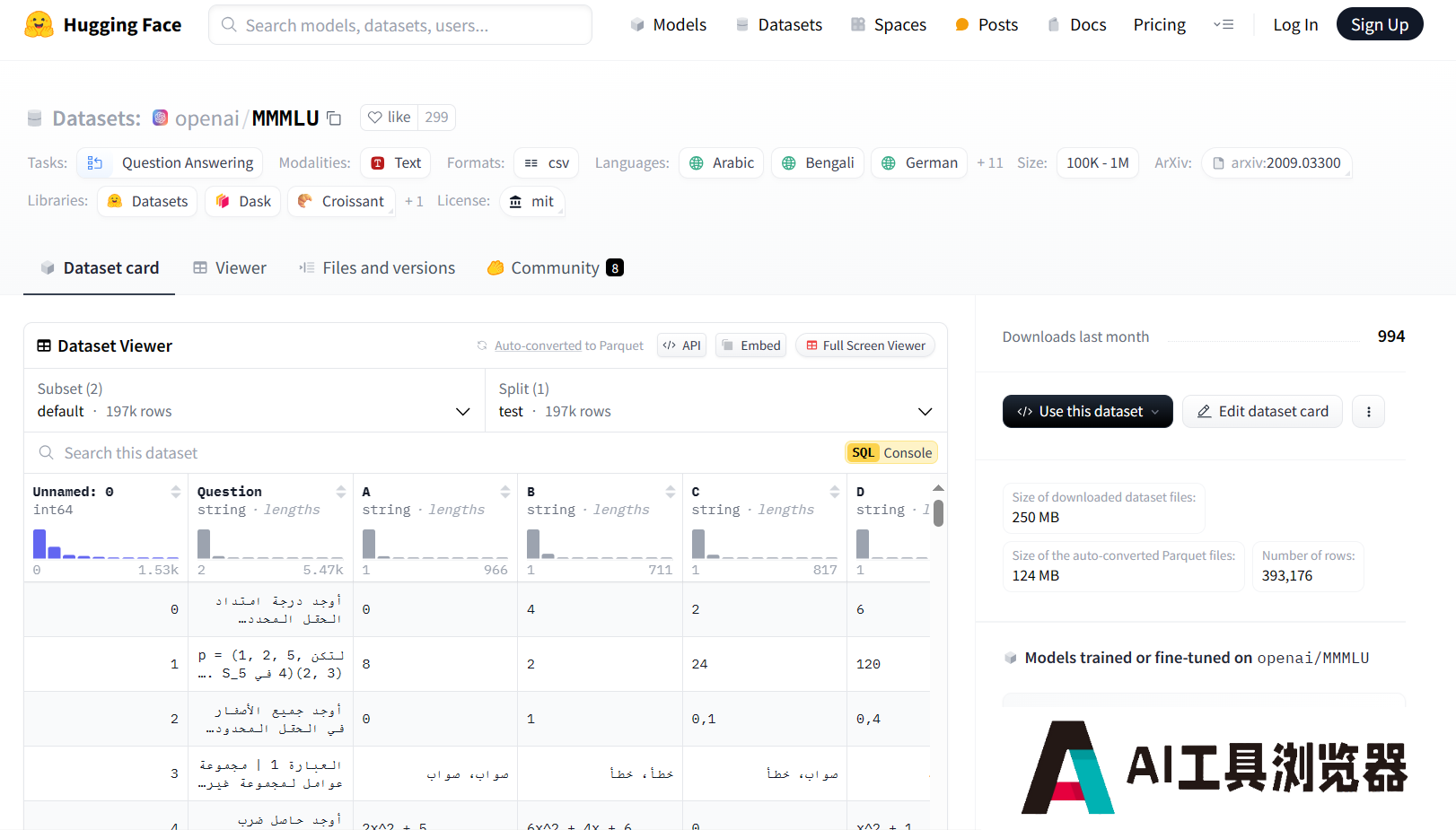Click the Text modality tag
This screenshot has height=830, width=1456.
396,162
